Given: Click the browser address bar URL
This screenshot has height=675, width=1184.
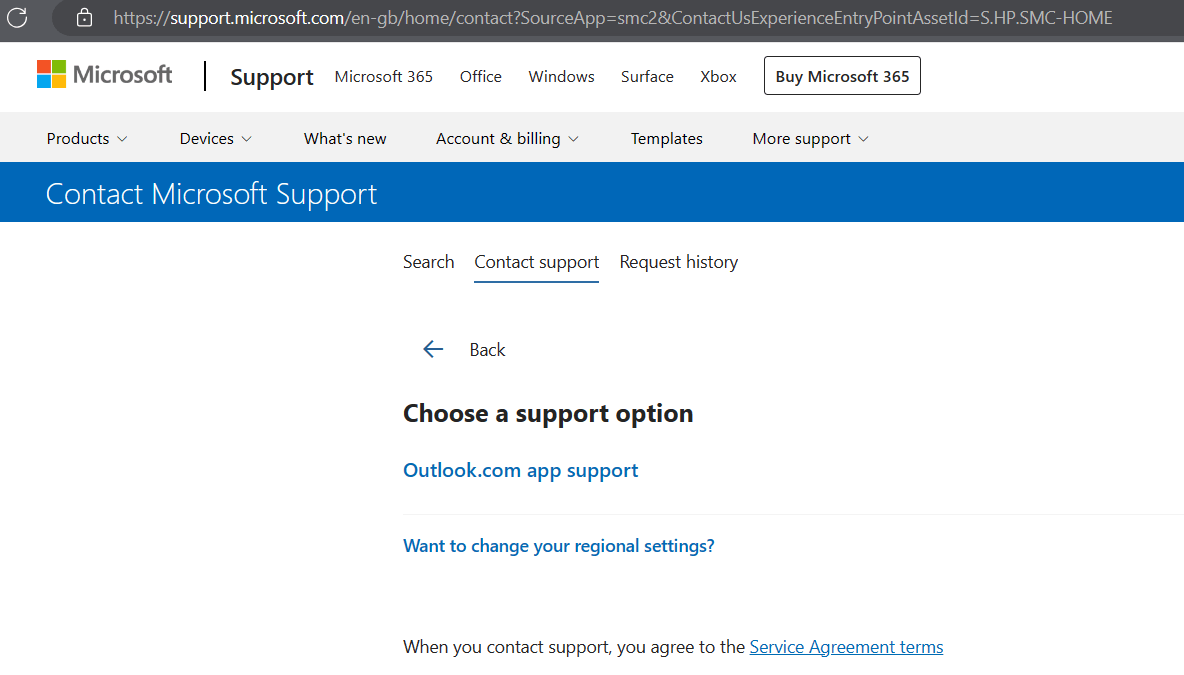Looking at the screenshot, I should click(612, 17).
